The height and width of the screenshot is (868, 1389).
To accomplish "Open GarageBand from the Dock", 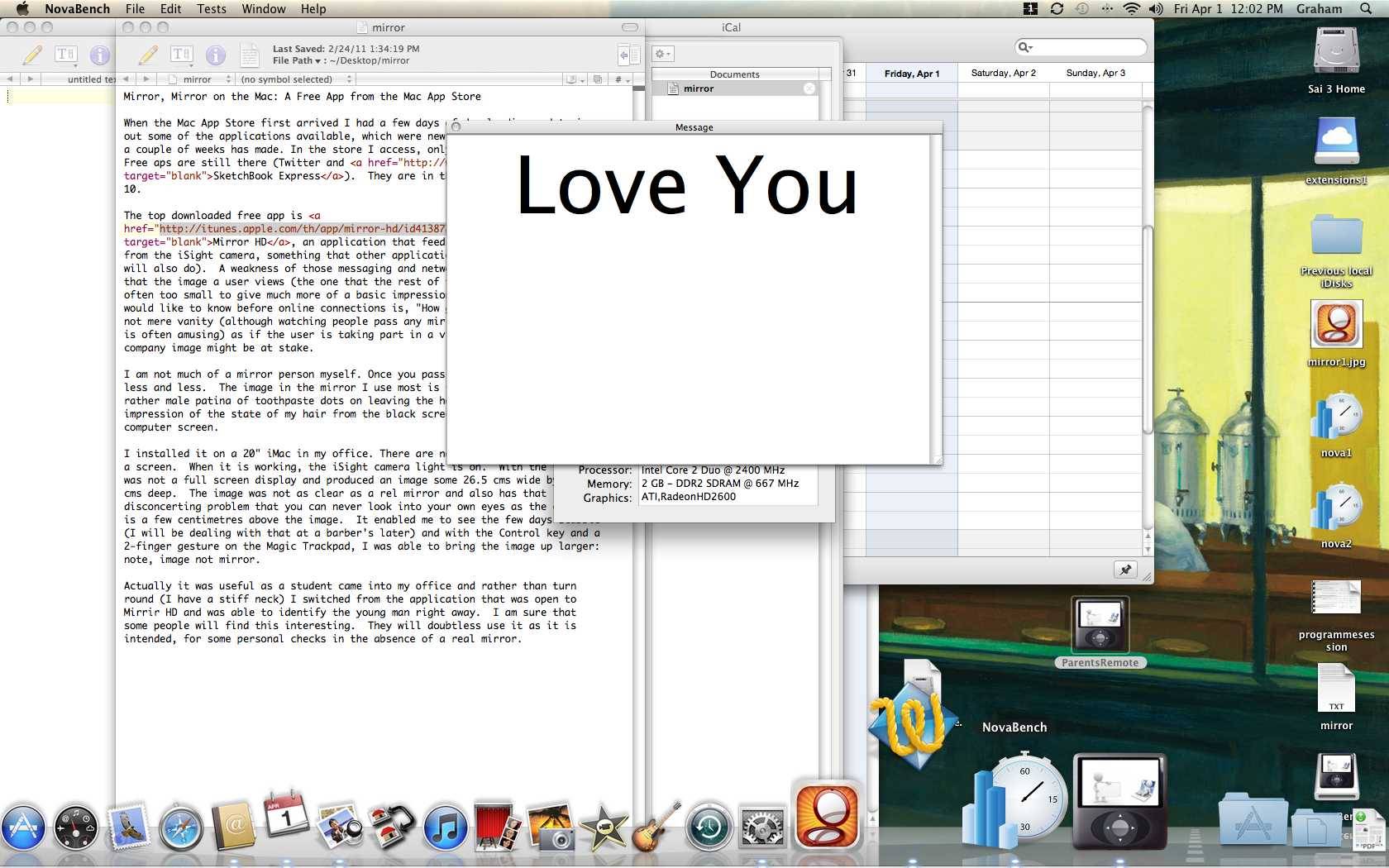I will [x=656, y=827].
